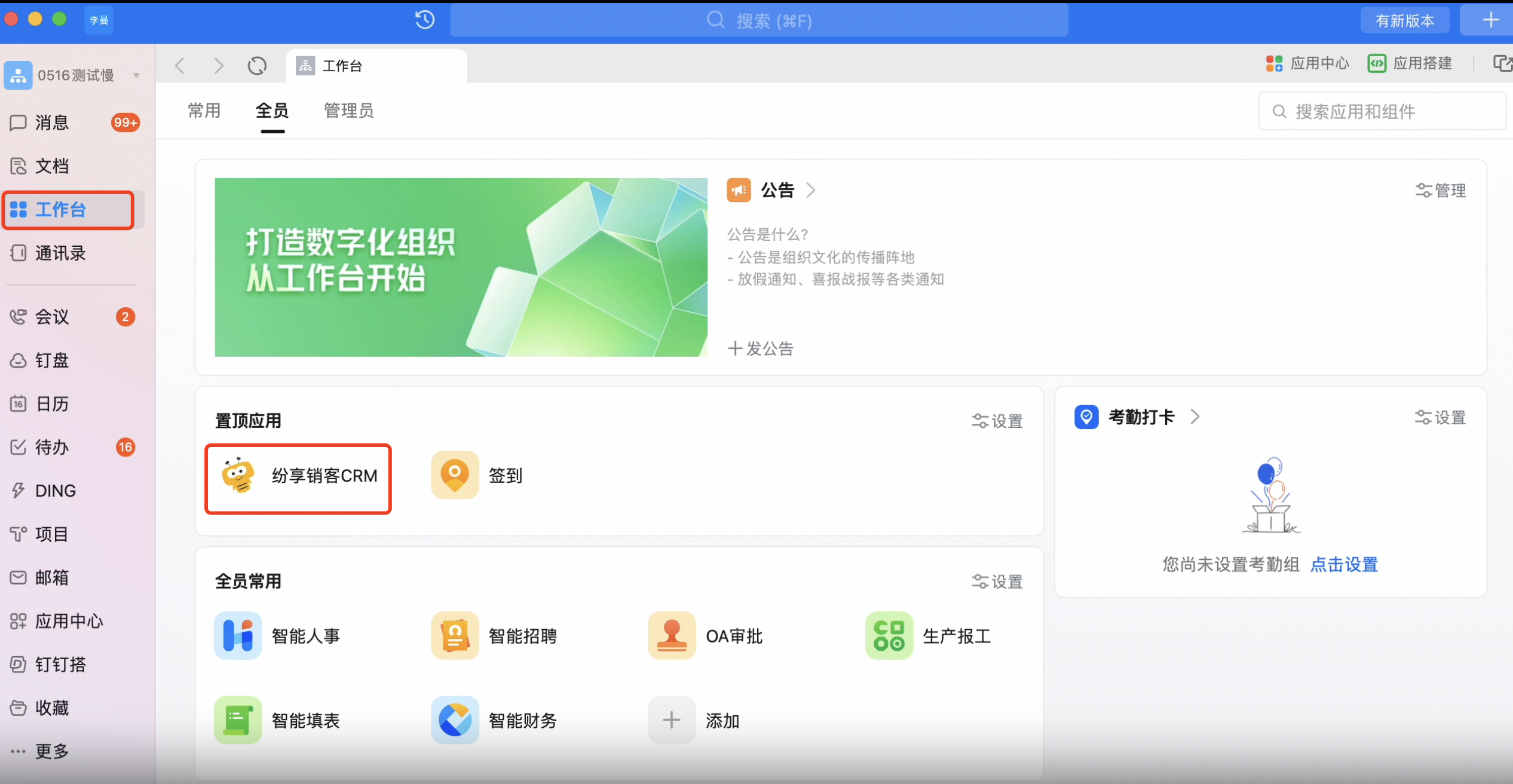Screen dimensions: 1513x784
Task: Click 考勤打卡 card title
Action: point(1141,416)
